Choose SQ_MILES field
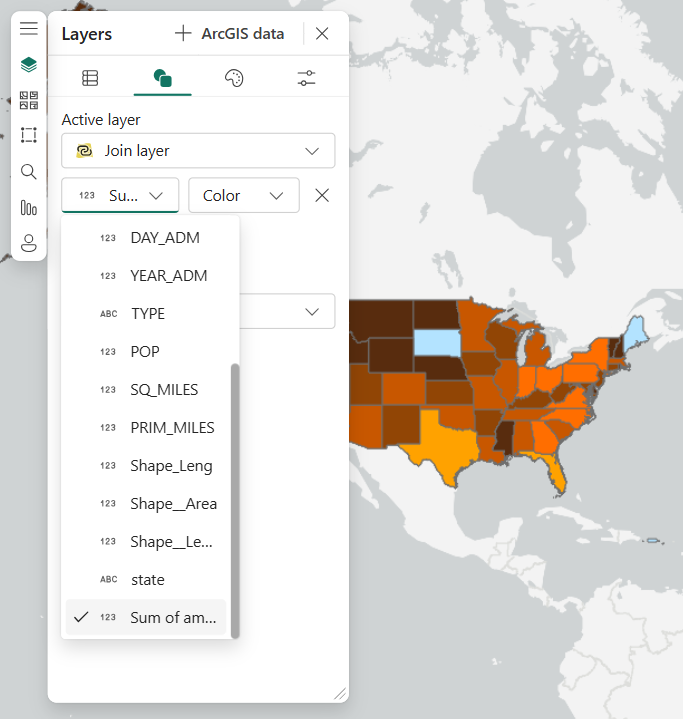The image size is (683, 719). click(146, 390)
